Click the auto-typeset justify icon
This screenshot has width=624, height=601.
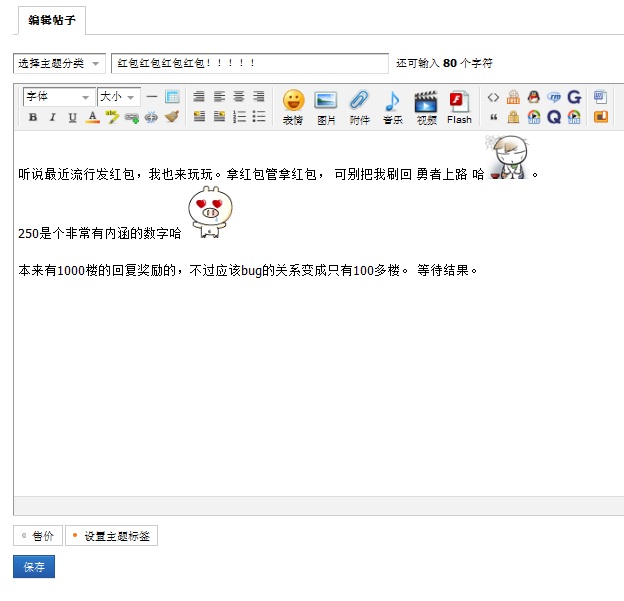click(199, 96)
